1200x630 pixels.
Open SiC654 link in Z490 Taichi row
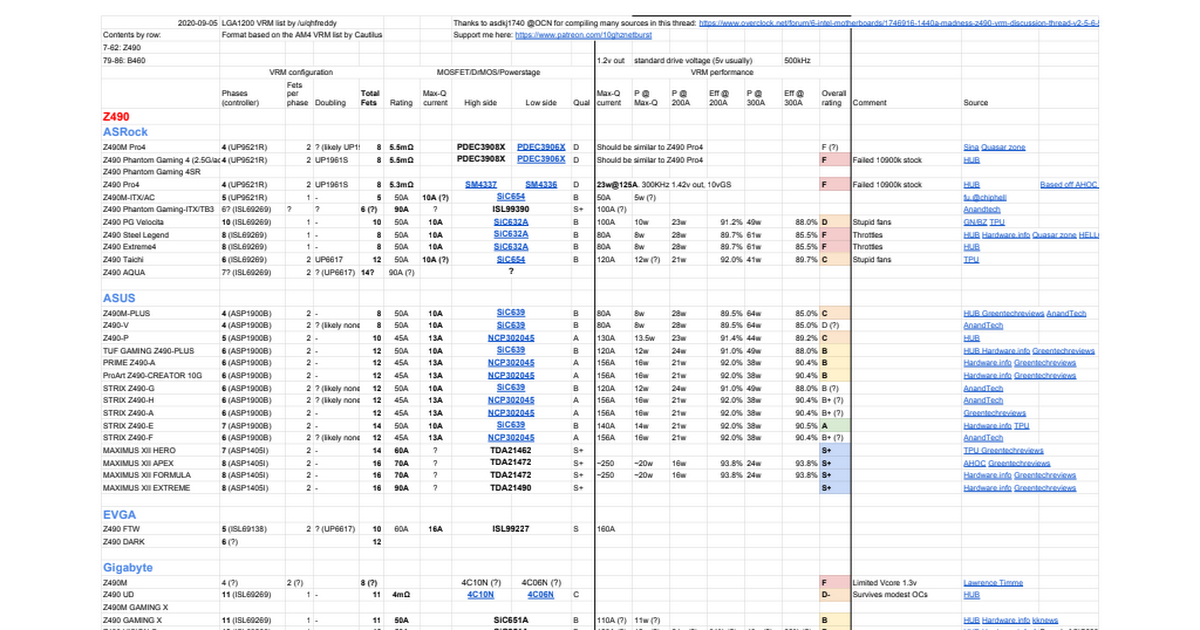pos(511,259)
